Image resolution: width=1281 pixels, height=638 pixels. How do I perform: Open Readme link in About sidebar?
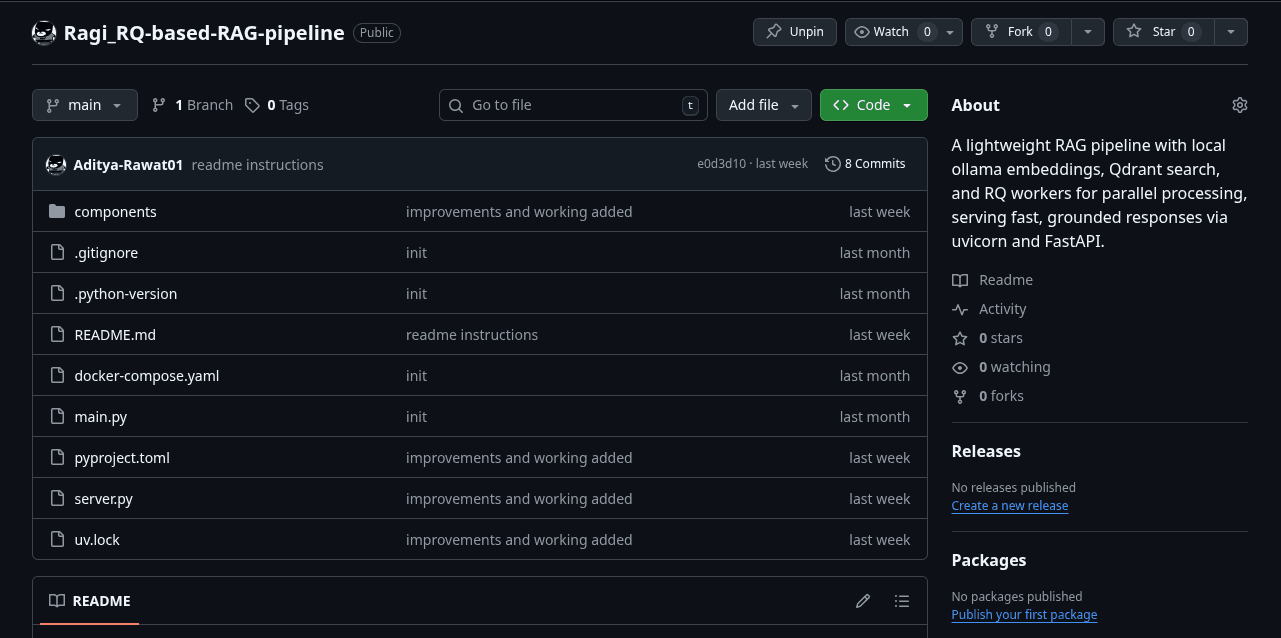1005,280
